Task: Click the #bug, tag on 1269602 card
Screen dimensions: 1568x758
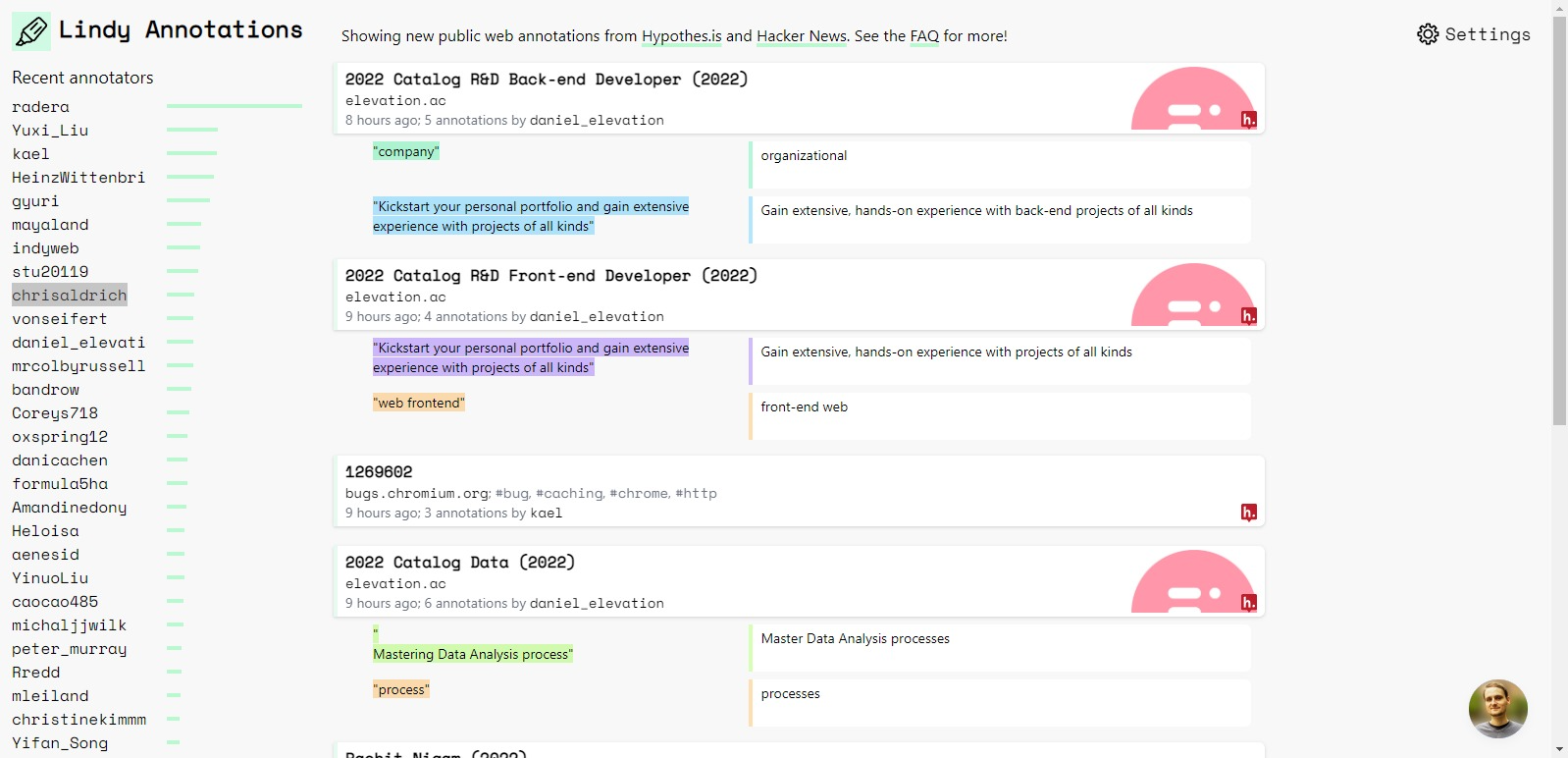Action: (x=513, y=494)
